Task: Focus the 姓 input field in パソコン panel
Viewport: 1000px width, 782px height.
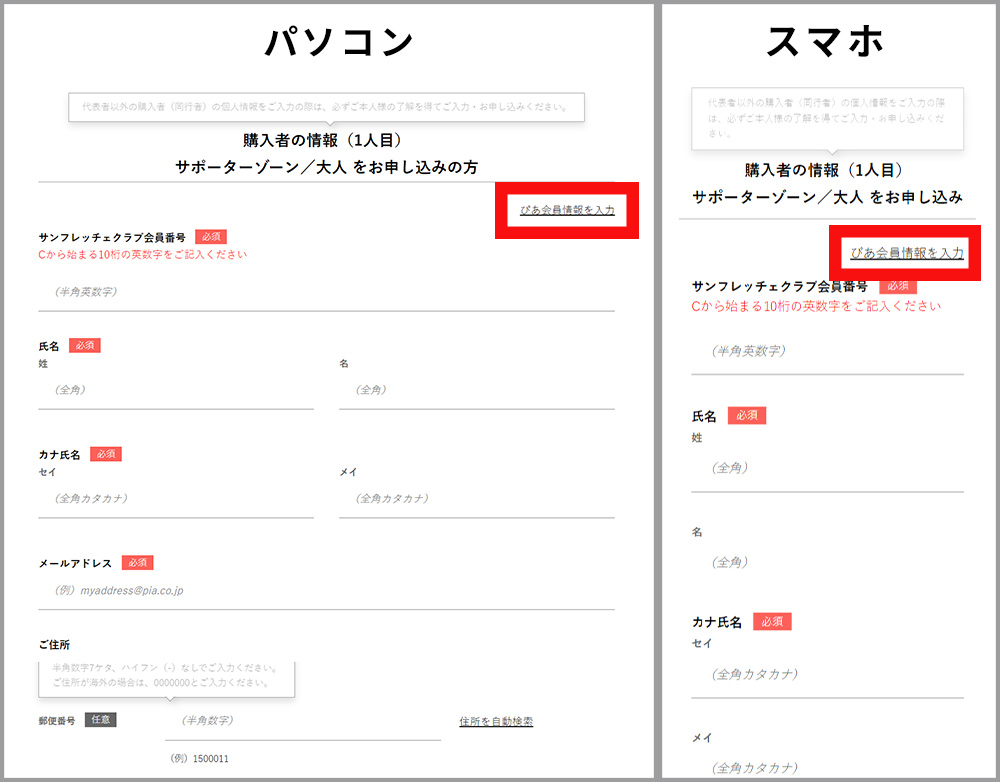Action: click(176, 390)
